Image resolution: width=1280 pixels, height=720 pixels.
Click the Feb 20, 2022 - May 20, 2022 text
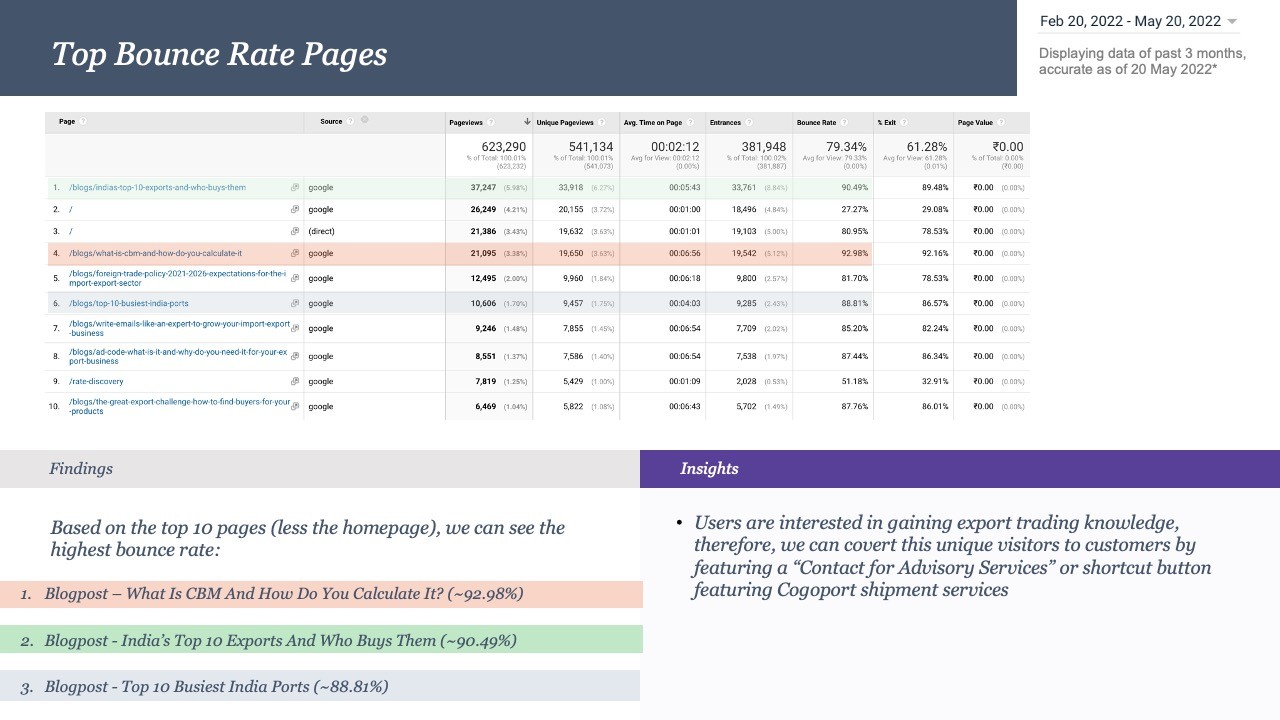(1130, 21)
